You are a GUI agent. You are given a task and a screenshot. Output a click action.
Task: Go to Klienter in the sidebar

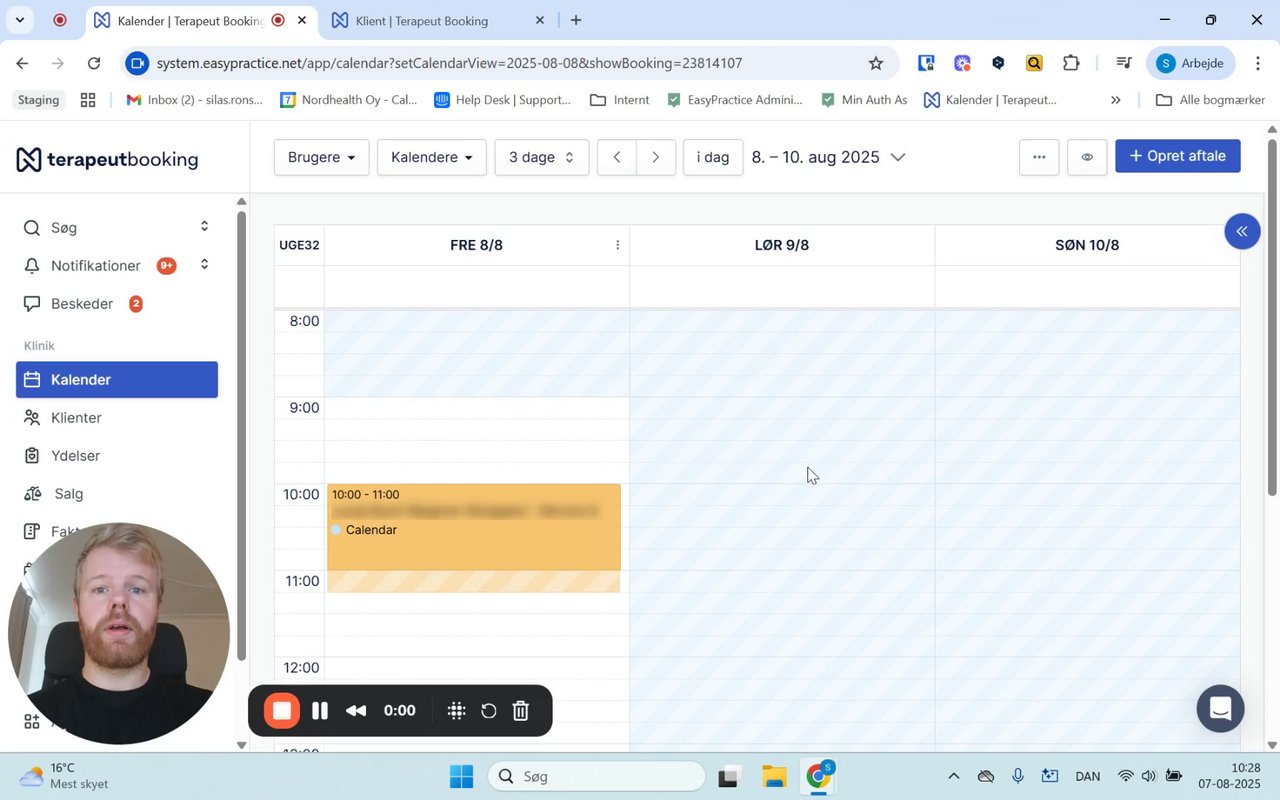[76, 418]
